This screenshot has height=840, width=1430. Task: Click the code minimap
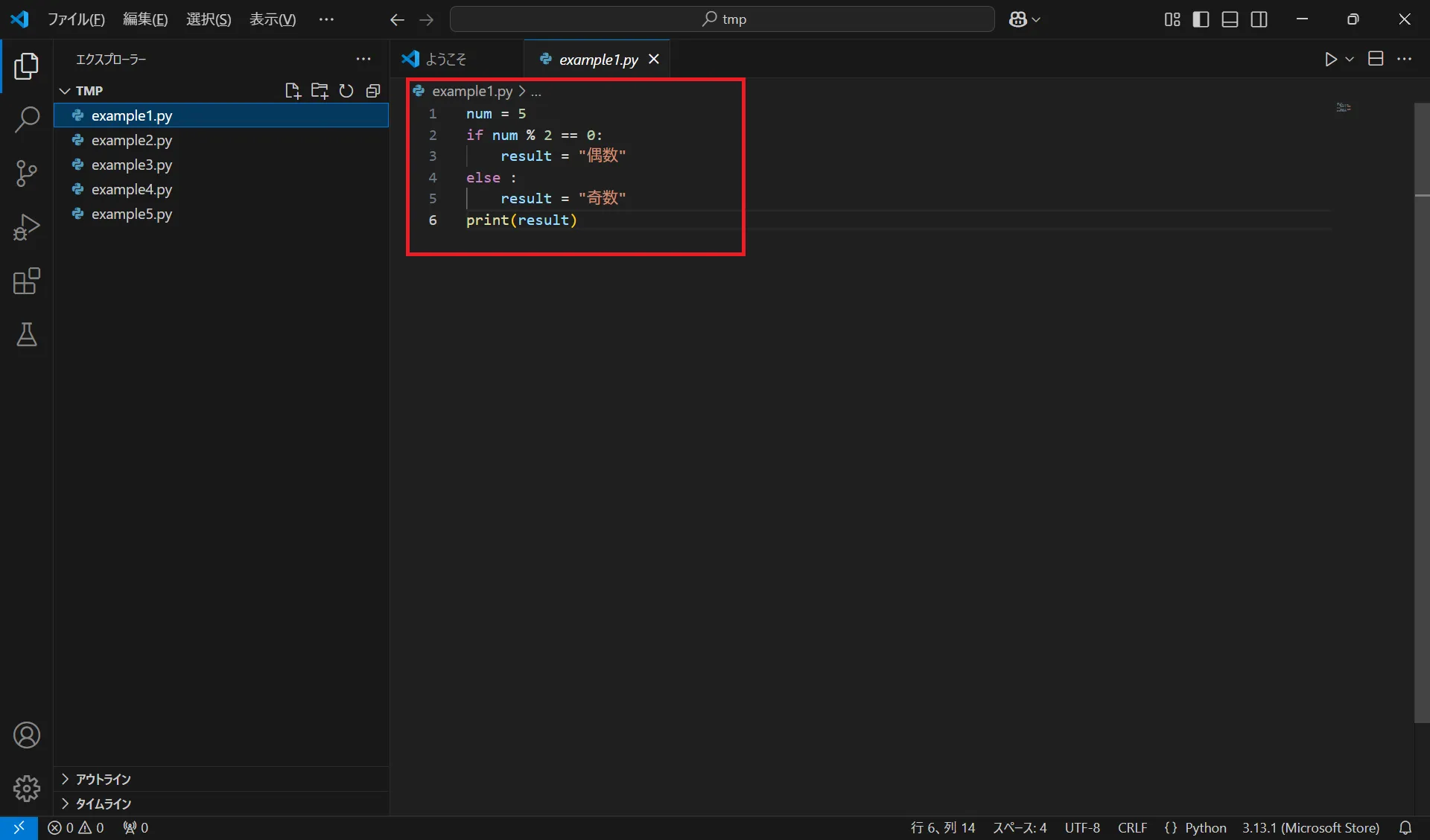(x=1344, y=107)
